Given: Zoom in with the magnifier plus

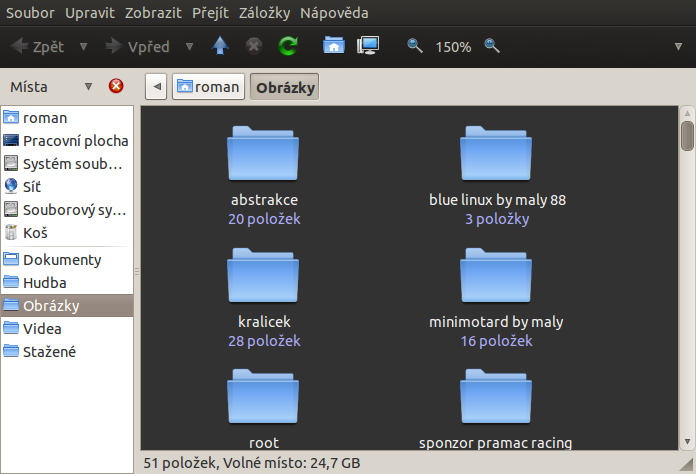Looking at the screenshot, I should pyautogui.click(x=492, y=46).
